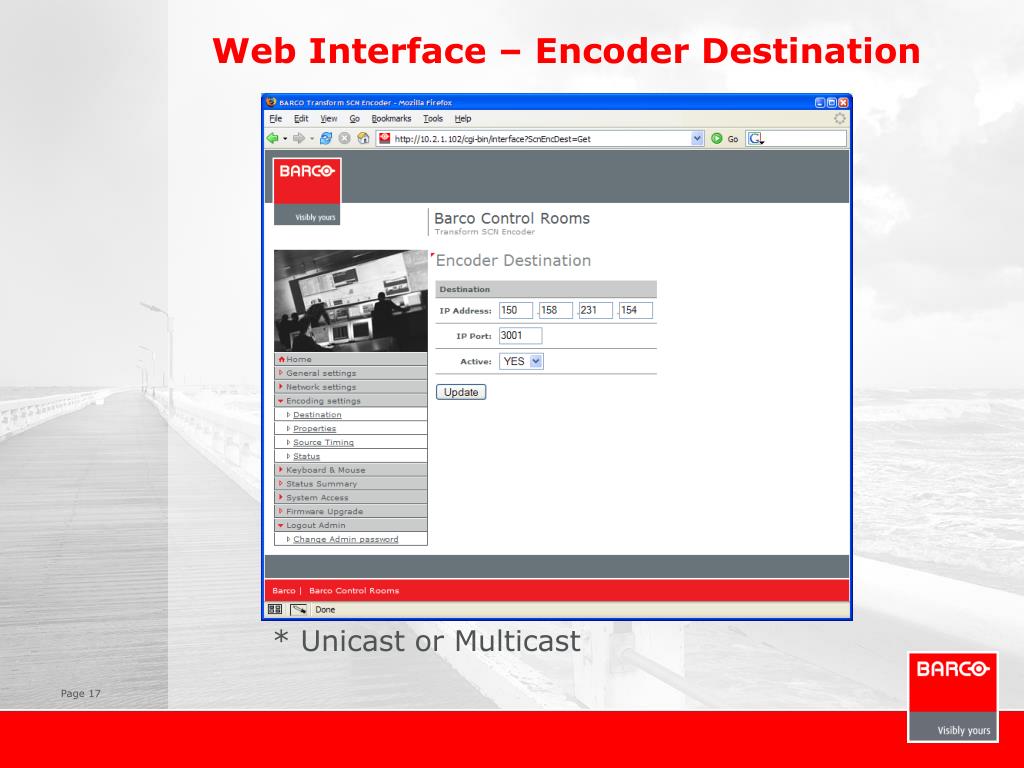This screenshot has height=768, width=1024.
Task: Open the Bookmarks menu
Action: click(x=391, y=119)
